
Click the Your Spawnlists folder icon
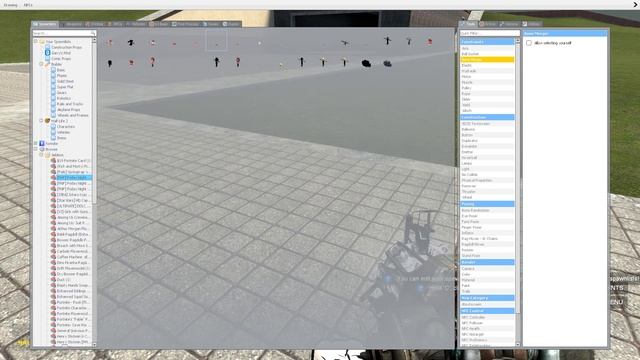click(42, 42)
